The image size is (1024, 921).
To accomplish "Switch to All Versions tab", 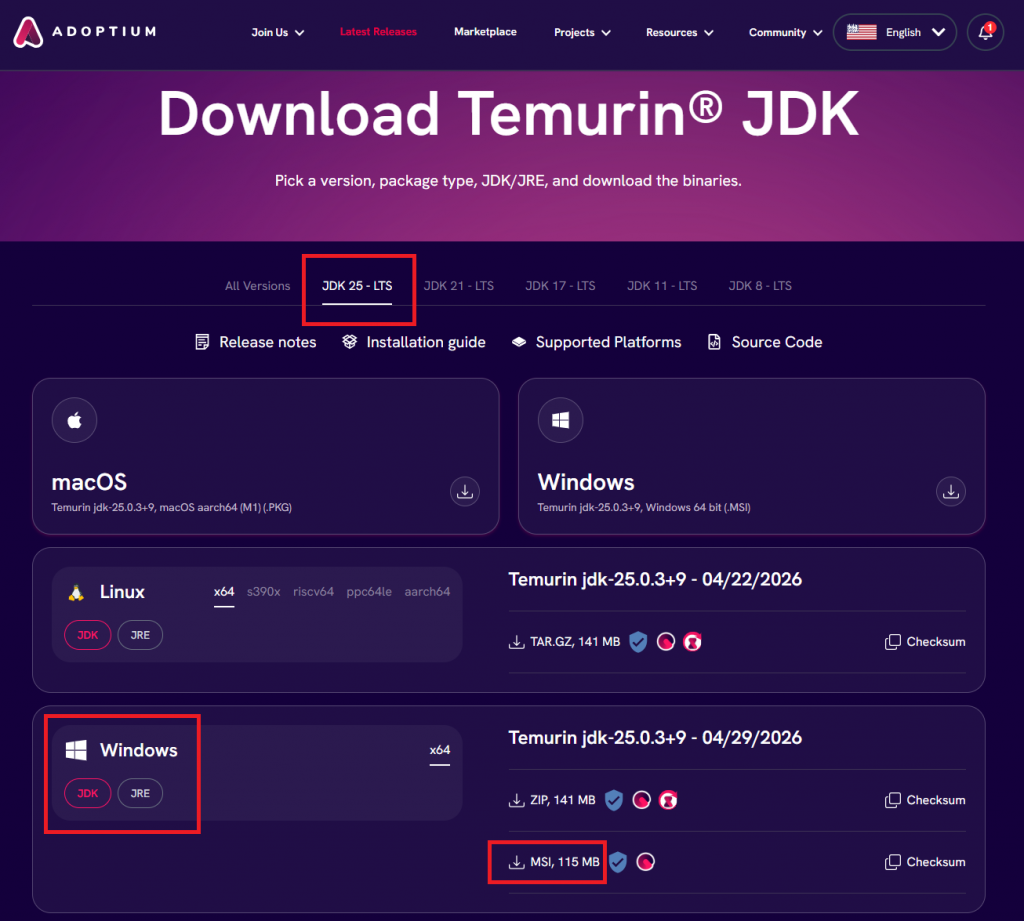I will coord(257,285).
